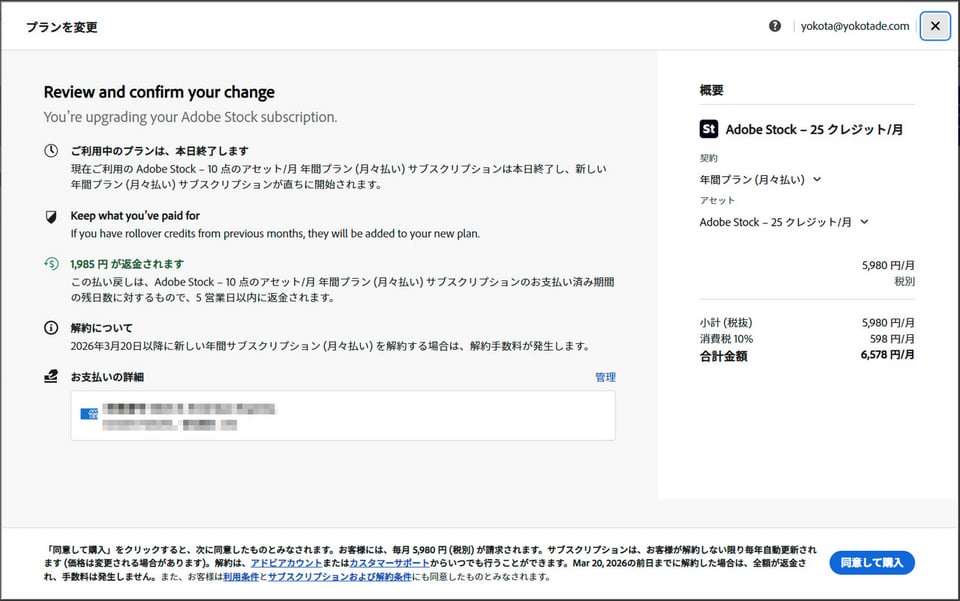The width and height of the screenshot is (960, 601).
Task: Click the 1,985 円が返金されます heading
Action: (127, 264)
